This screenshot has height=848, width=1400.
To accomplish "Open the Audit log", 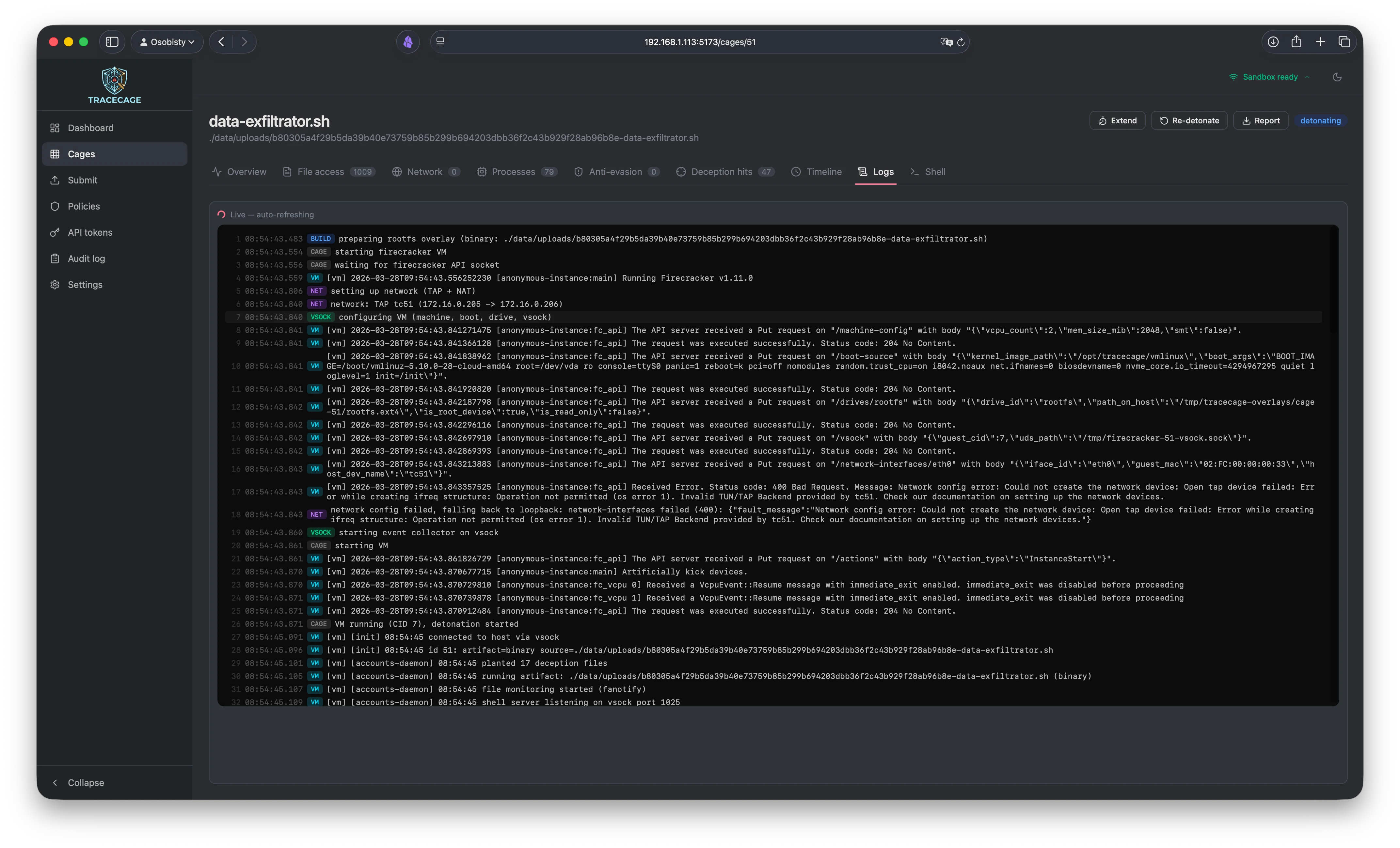I will click(x=86, y=259).
